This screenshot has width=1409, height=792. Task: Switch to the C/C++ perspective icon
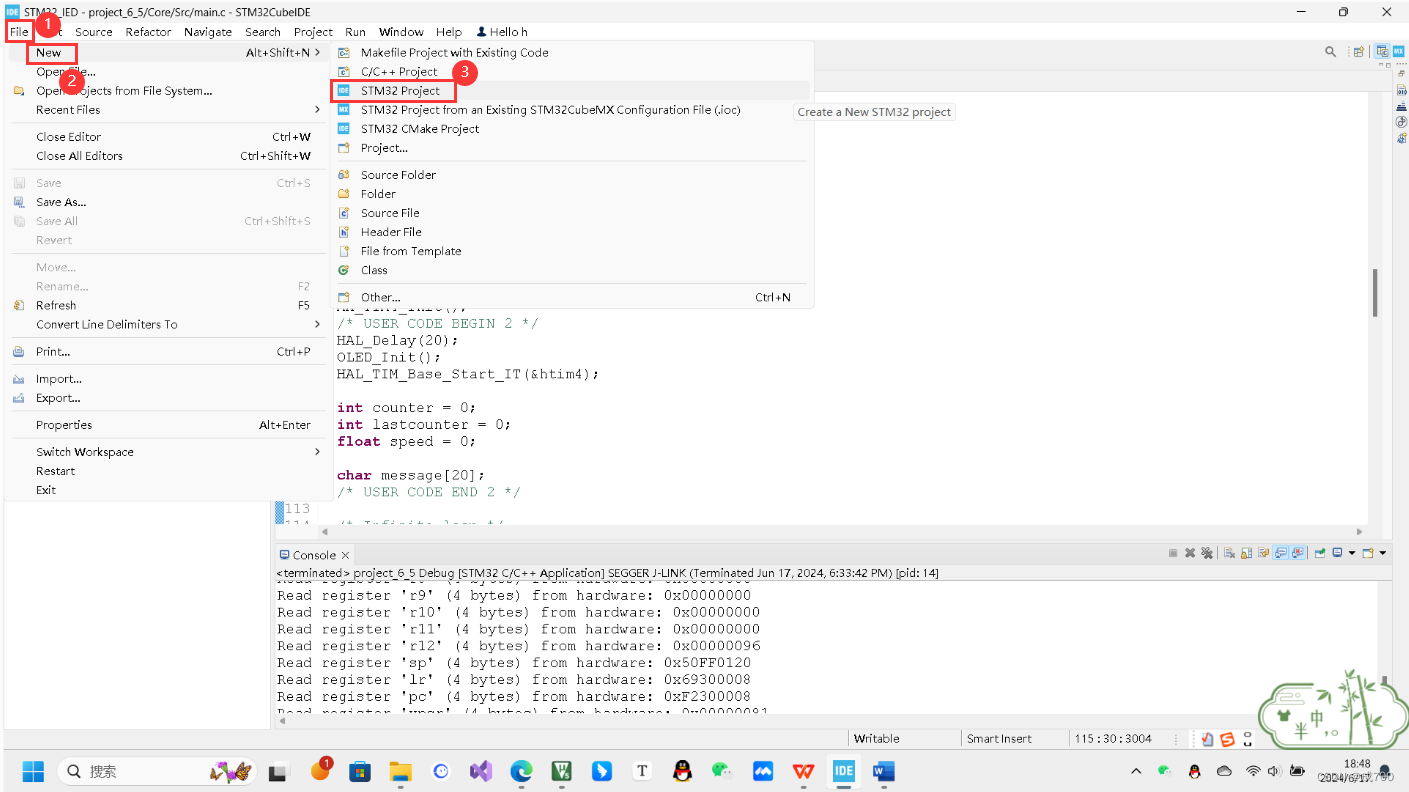pyautogui.click(x=1382, y=51)
